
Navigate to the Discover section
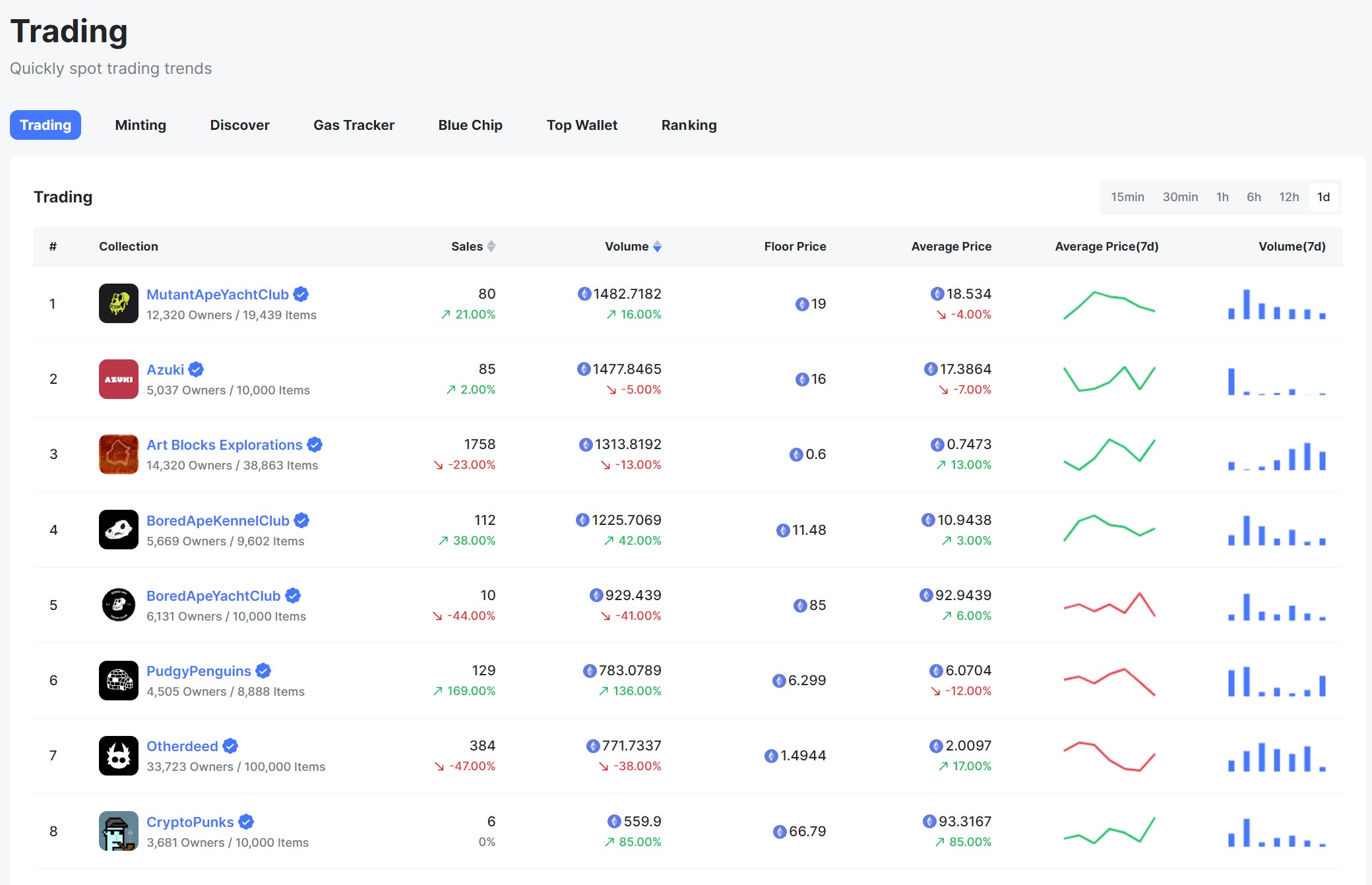point(239,125)
